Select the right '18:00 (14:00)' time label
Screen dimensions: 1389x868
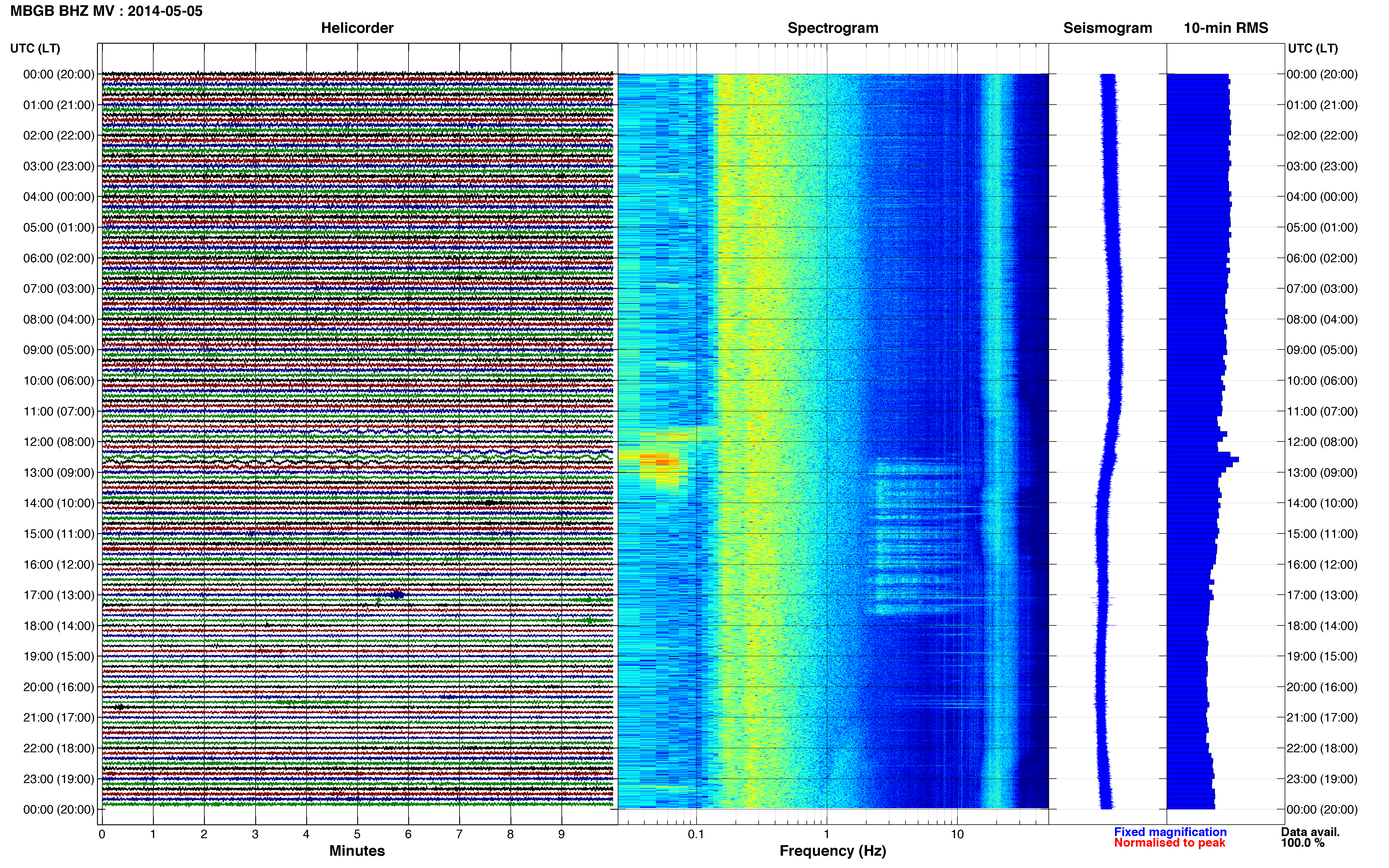pos(1322,626)
